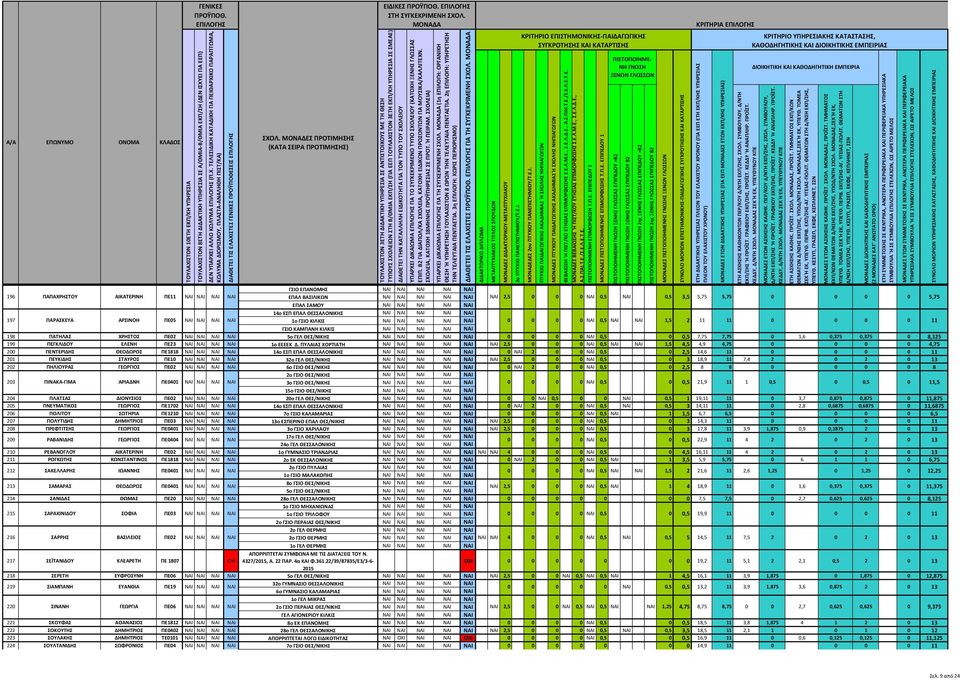
Task: Click school cell ΓΣΙΟ ΕΠΑΝΟΜΗΣ
Action: 307,288
